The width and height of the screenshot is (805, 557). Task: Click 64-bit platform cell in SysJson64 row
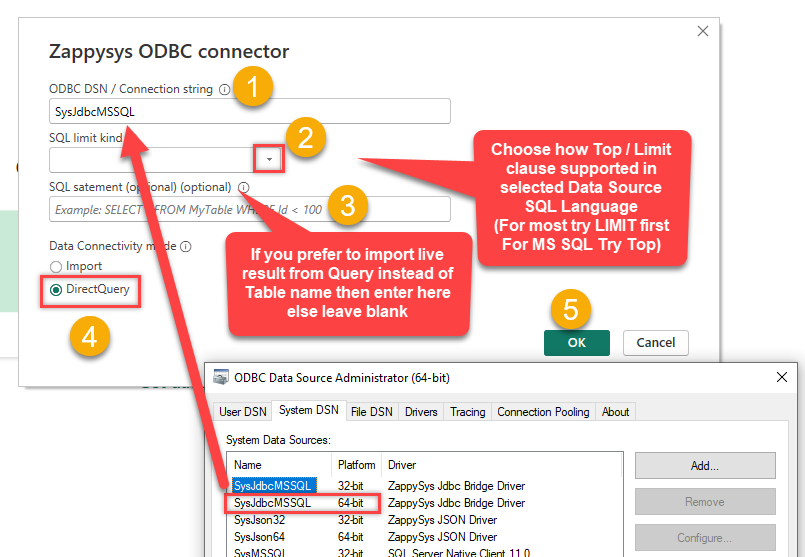[x=351, y=537]
